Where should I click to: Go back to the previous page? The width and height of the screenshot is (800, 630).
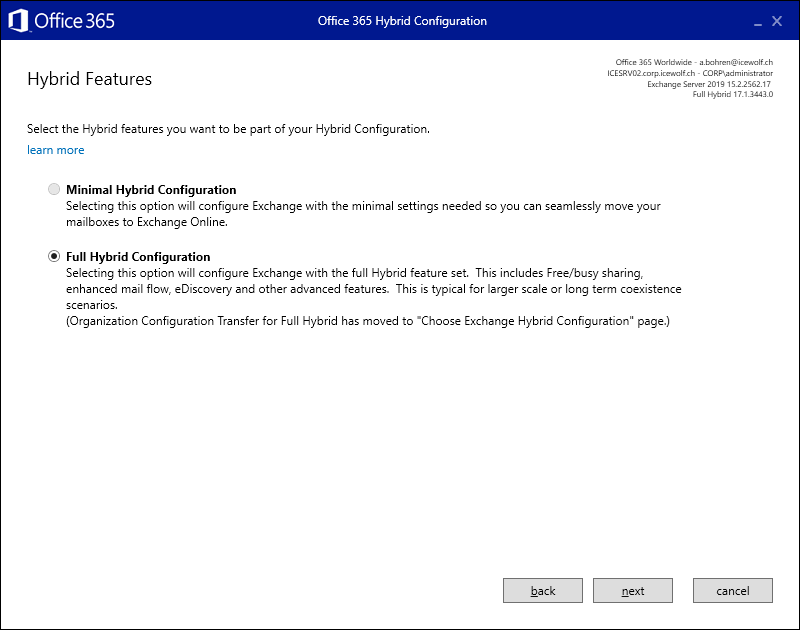(x=542, y=590)
